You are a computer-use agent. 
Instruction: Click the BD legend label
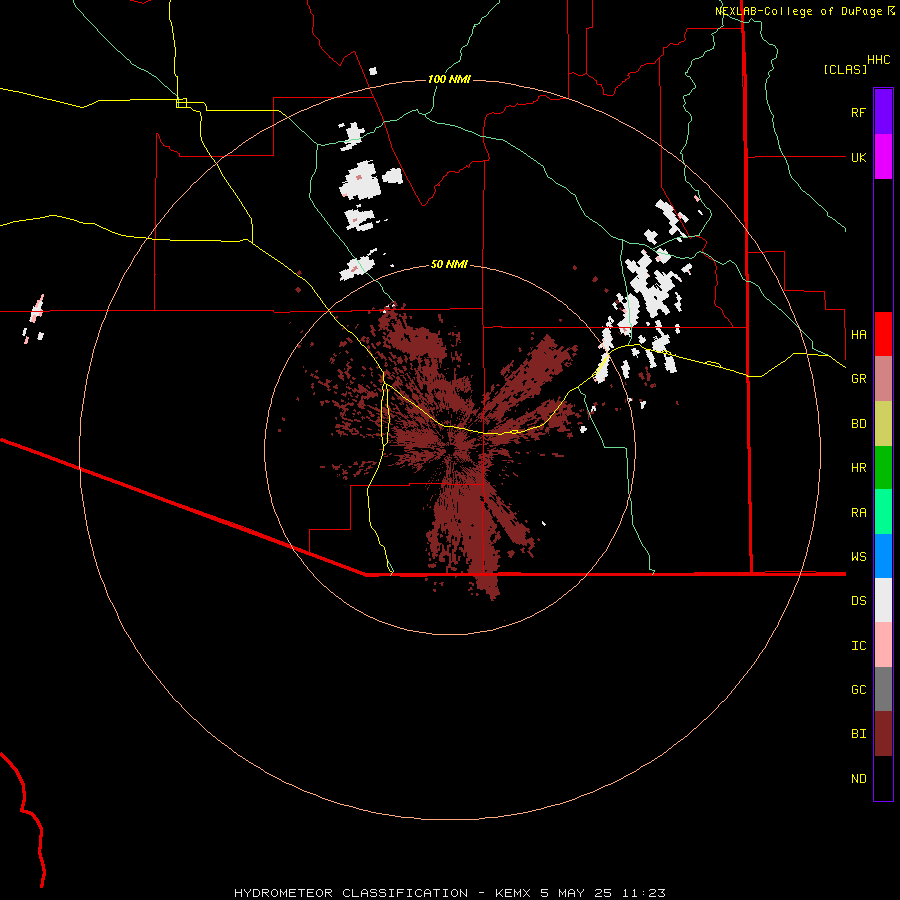click(x=858, y=424)
